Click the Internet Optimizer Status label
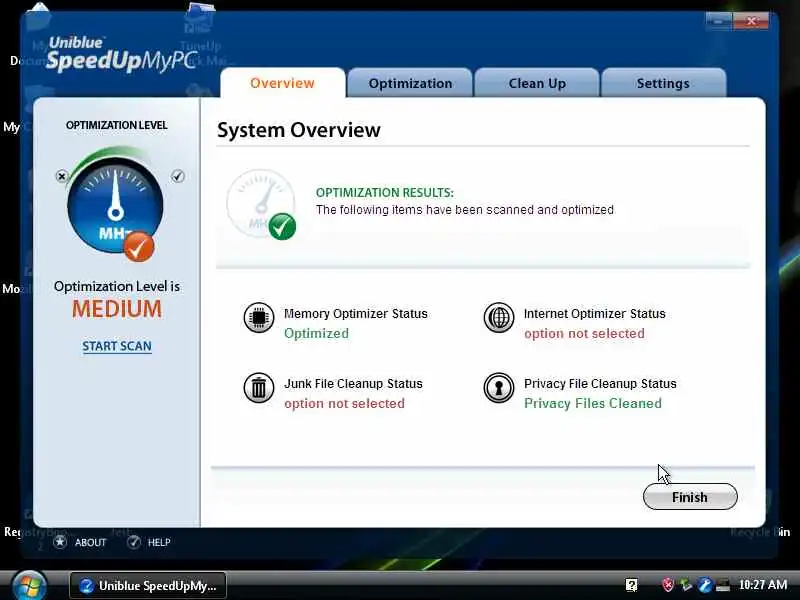 594,314
